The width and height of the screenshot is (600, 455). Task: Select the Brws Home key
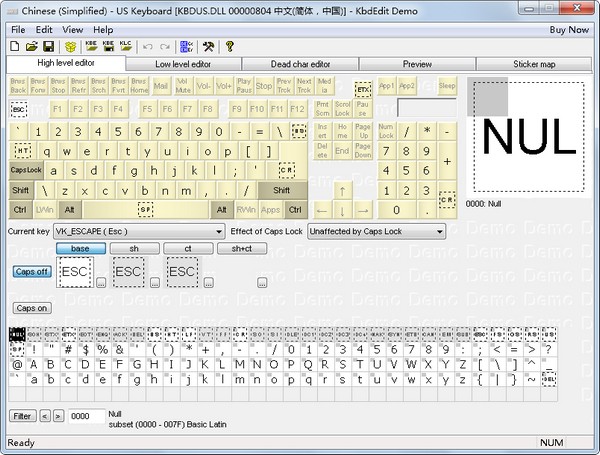point(139,86)
